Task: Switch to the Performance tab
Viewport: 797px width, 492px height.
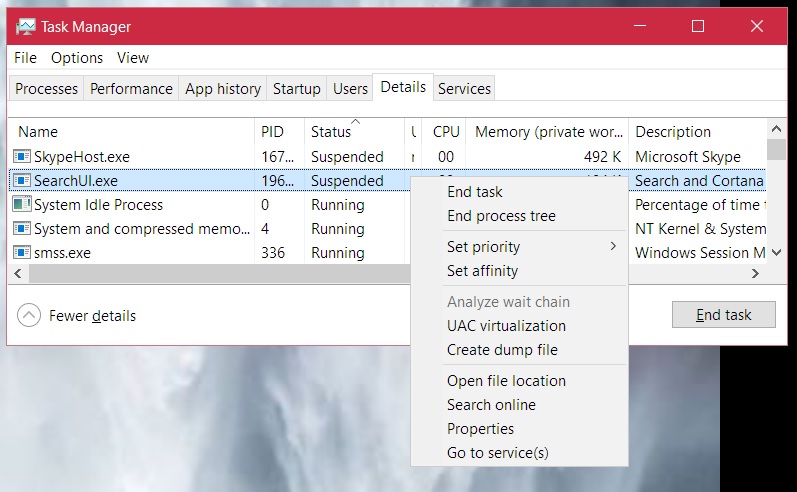Action: pos(131,88)
